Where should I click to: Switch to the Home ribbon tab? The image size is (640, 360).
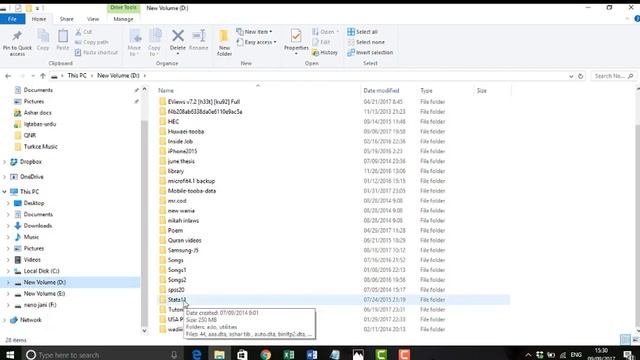39,19
